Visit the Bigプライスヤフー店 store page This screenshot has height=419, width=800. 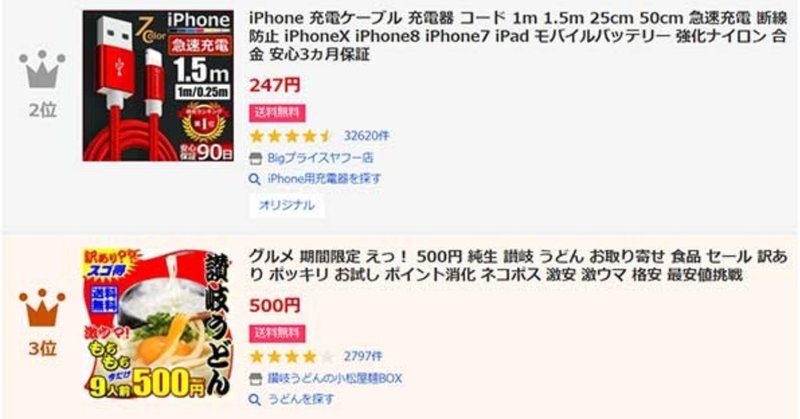[x=320, y=158]
